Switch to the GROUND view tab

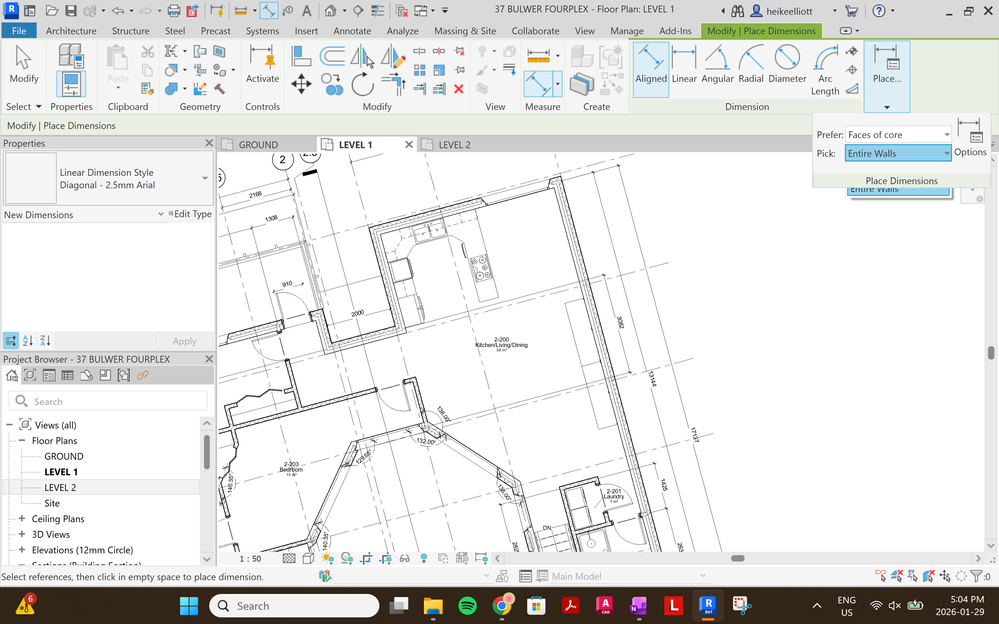(x=258, y=145)
